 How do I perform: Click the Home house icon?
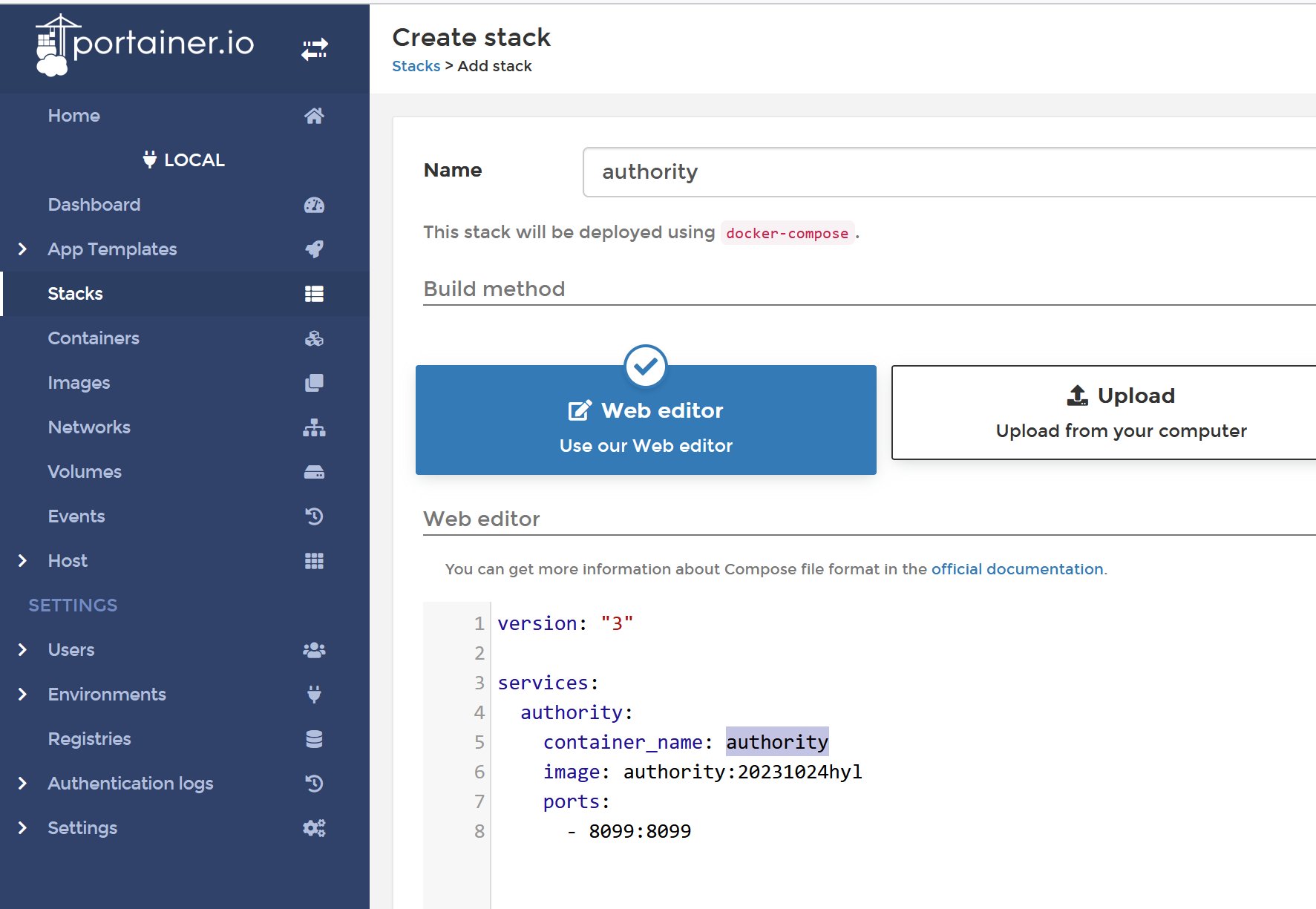314,116
